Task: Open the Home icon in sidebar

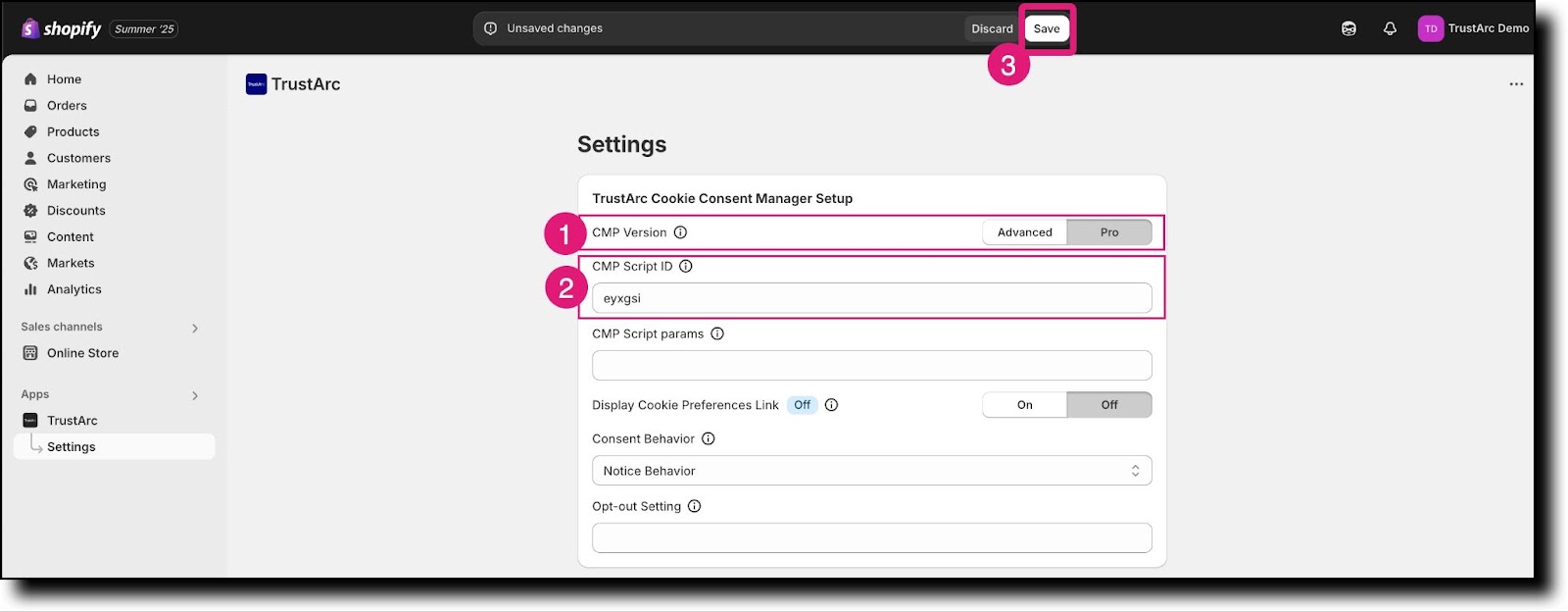Action: coord(30,79)
